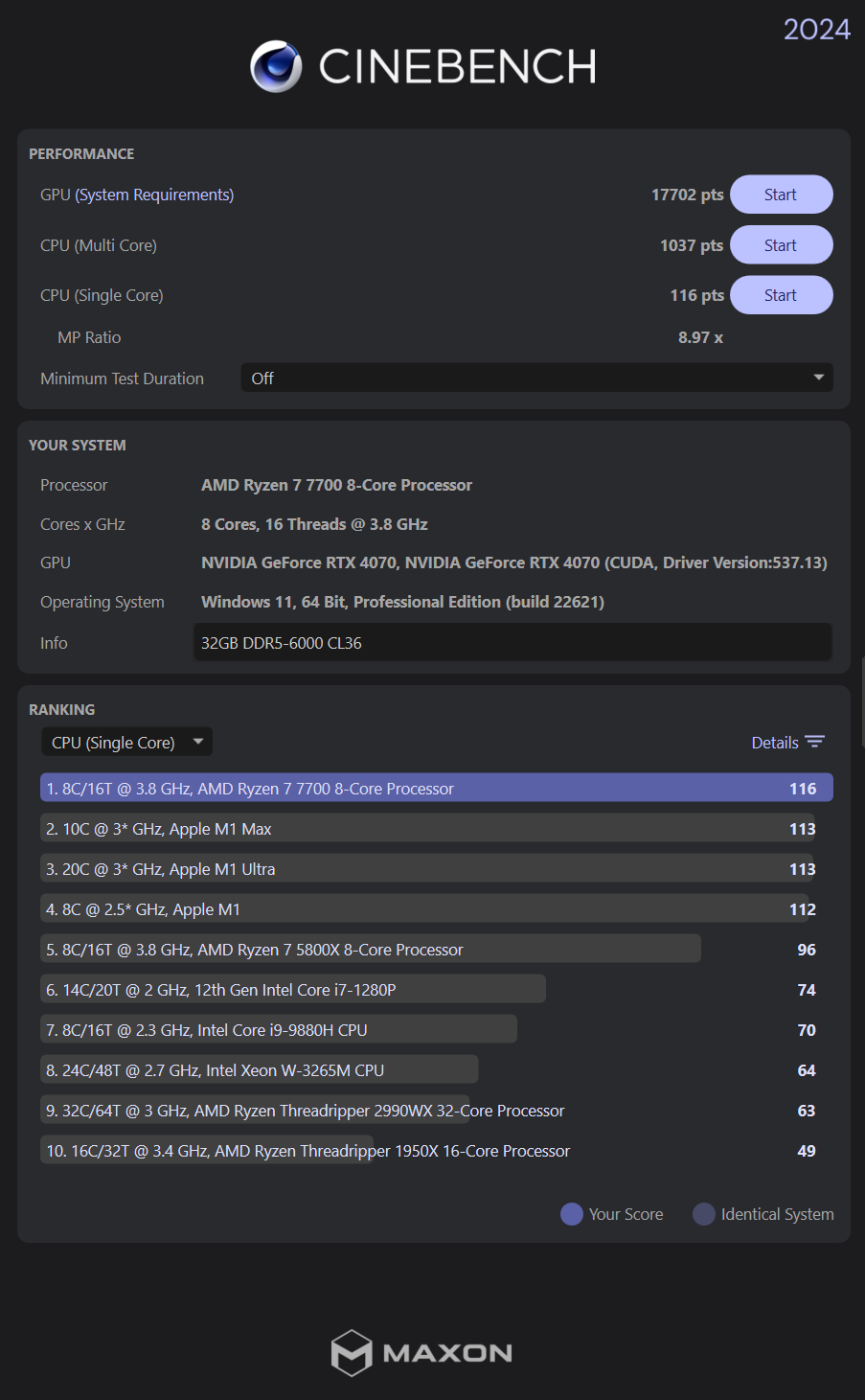Click the processor name AMD Ryzen 7 7700
The image size is (865, 1400).
pyautogui.click(x=336, y=485)
